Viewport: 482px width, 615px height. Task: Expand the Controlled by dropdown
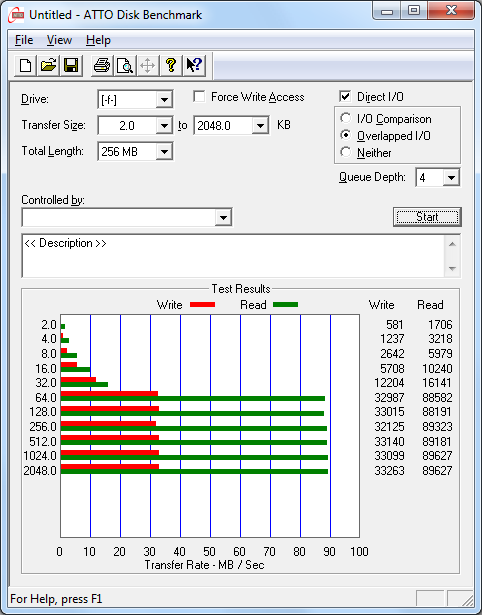(223, 217)
